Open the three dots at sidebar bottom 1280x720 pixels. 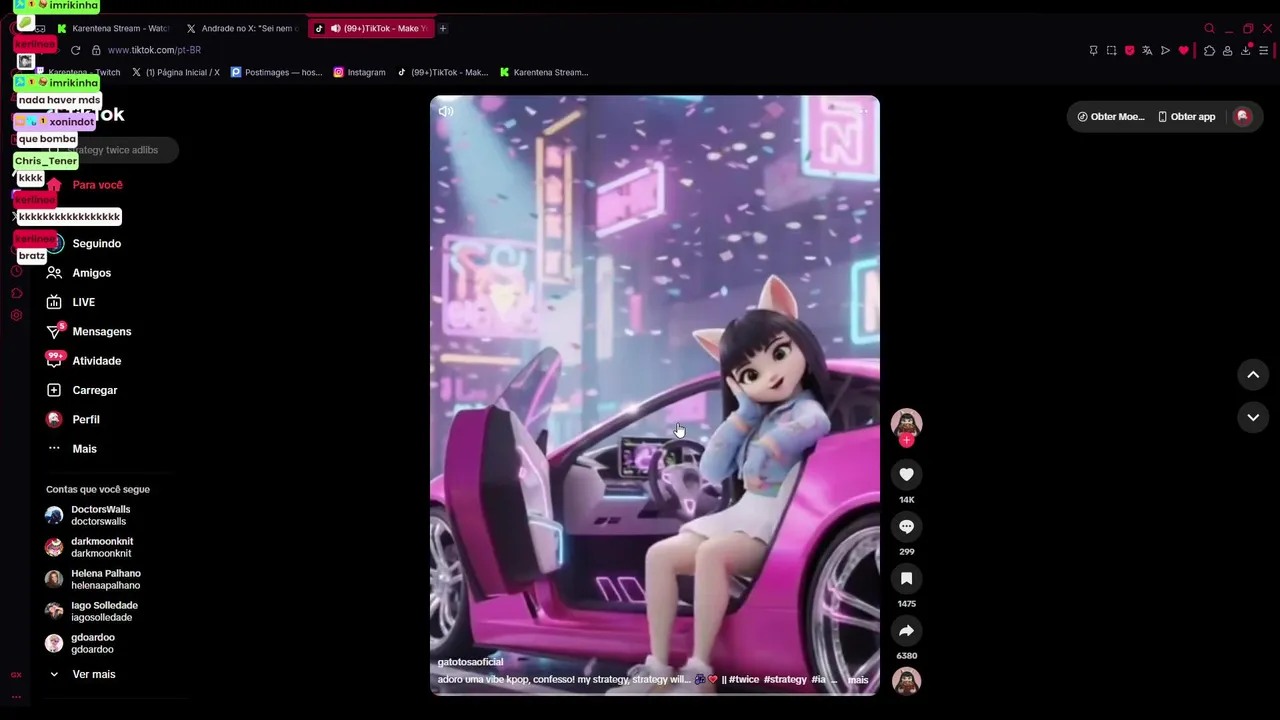pyautogui.click(x=16, y=696)
